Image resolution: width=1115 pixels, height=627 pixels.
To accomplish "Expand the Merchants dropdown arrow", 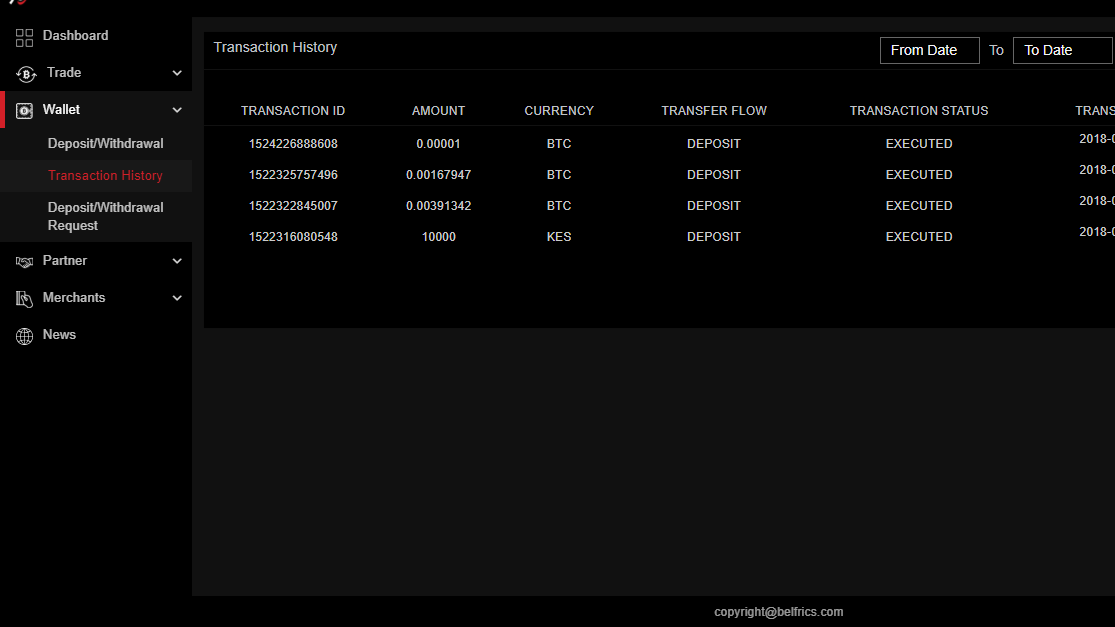I will 177,298.
